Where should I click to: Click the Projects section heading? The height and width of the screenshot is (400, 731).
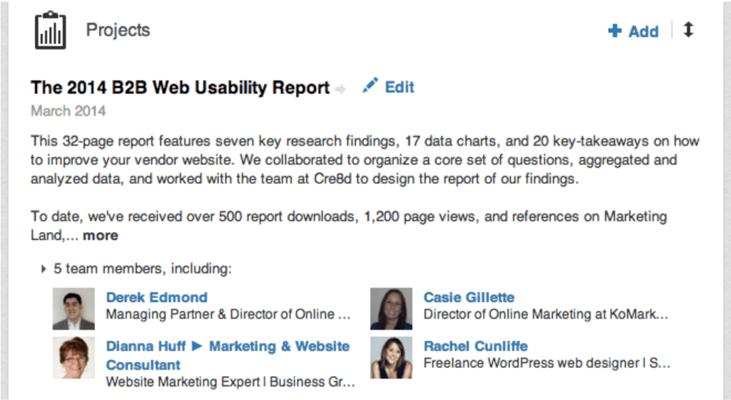pos(118,30)
